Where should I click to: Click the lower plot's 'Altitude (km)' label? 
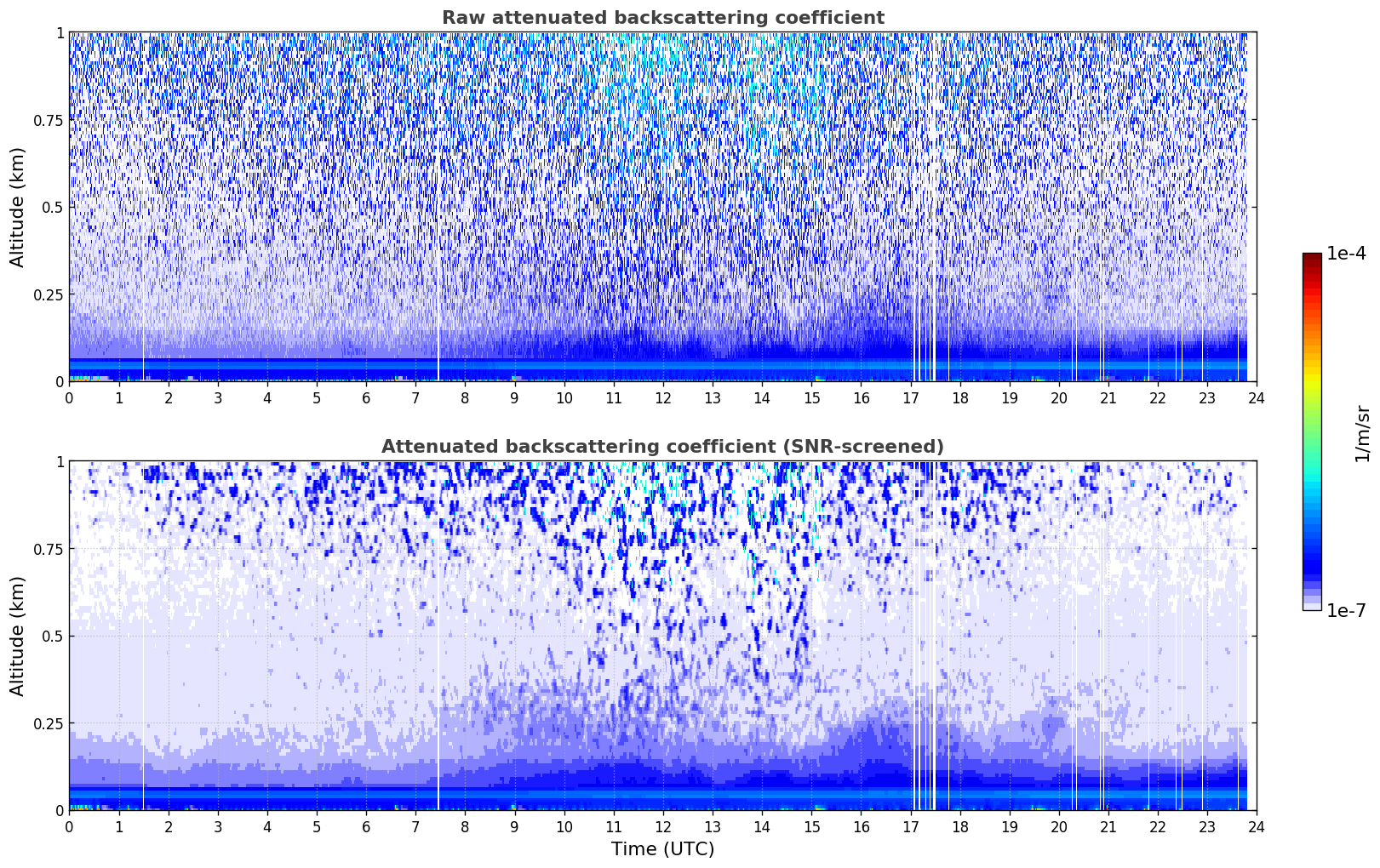[x=18, y=636]
